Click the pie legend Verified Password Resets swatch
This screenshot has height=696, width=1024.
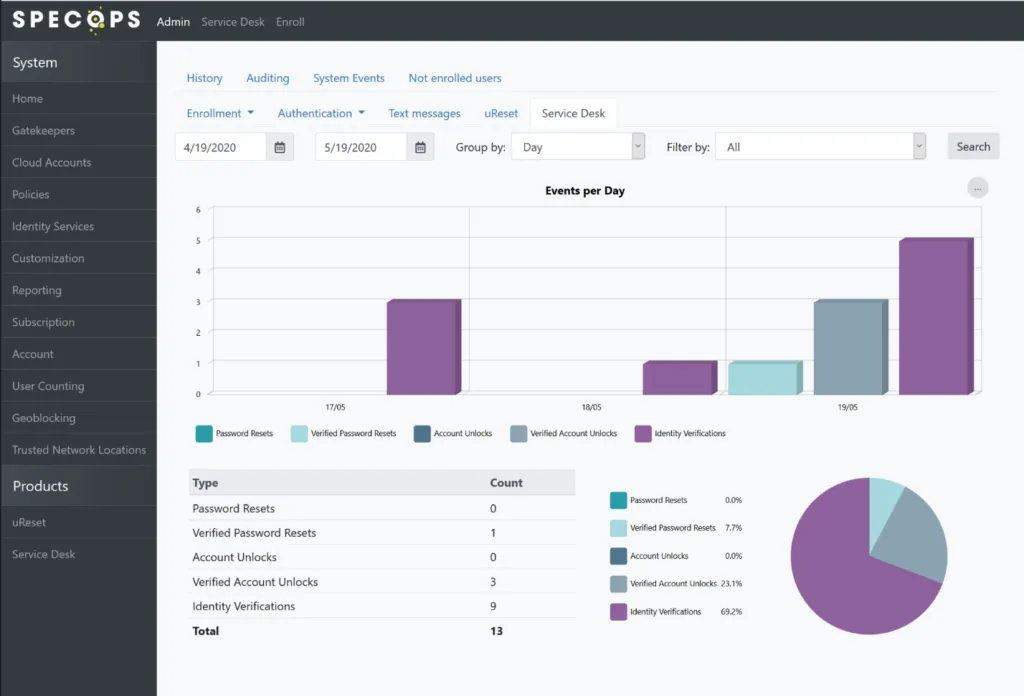pos(618,528)
